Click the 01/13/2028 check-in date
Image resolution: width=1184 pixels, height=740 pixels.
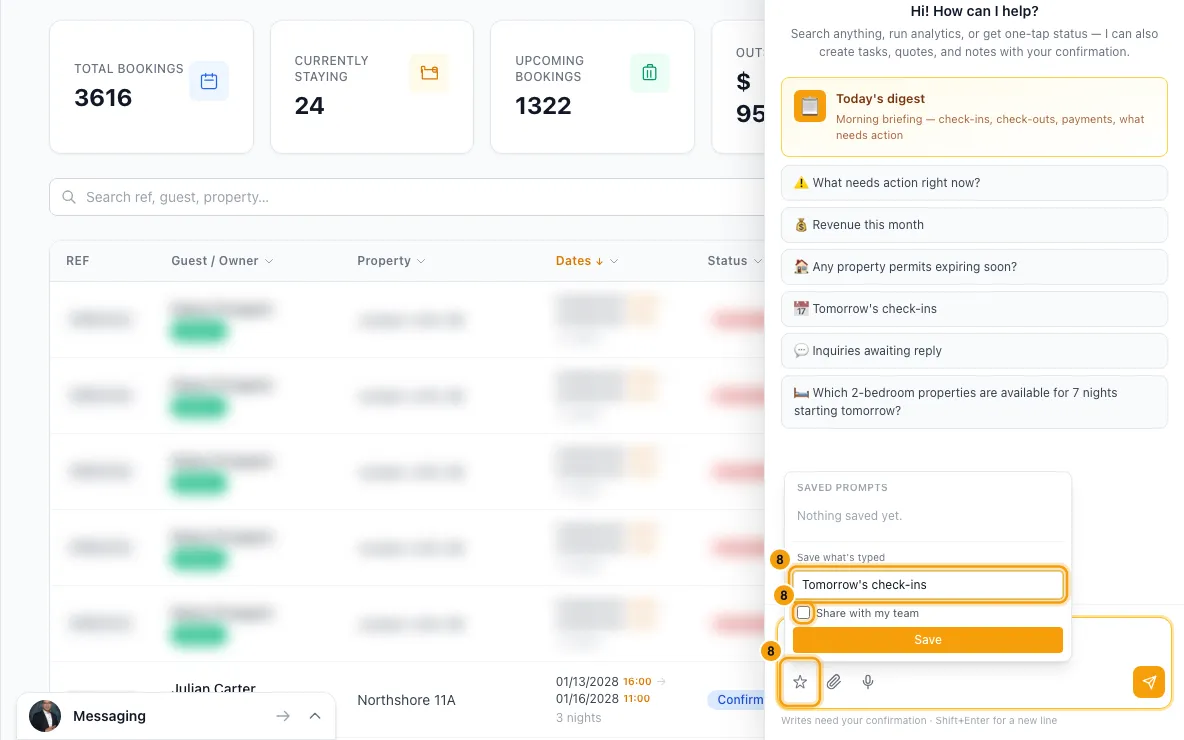click(587, 681)
